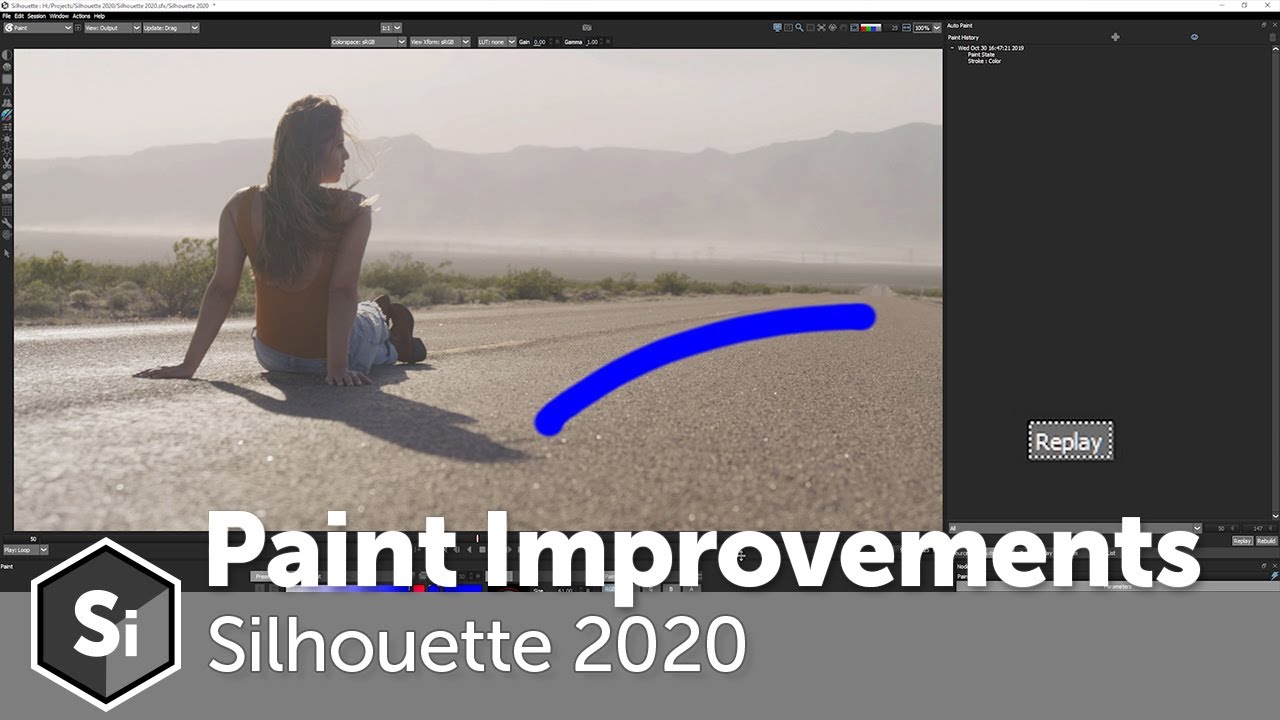Toggle the crosshair overlay icon in the viewer toolbar
Viewport: 1280px width, 720px height.
tap(821, 28)
